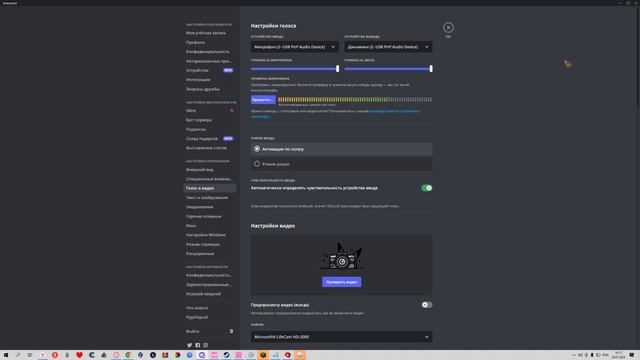The width and height of the screenshot is (640, 360).
Task: Adjust the output volume slider handle
Action: 431,69
